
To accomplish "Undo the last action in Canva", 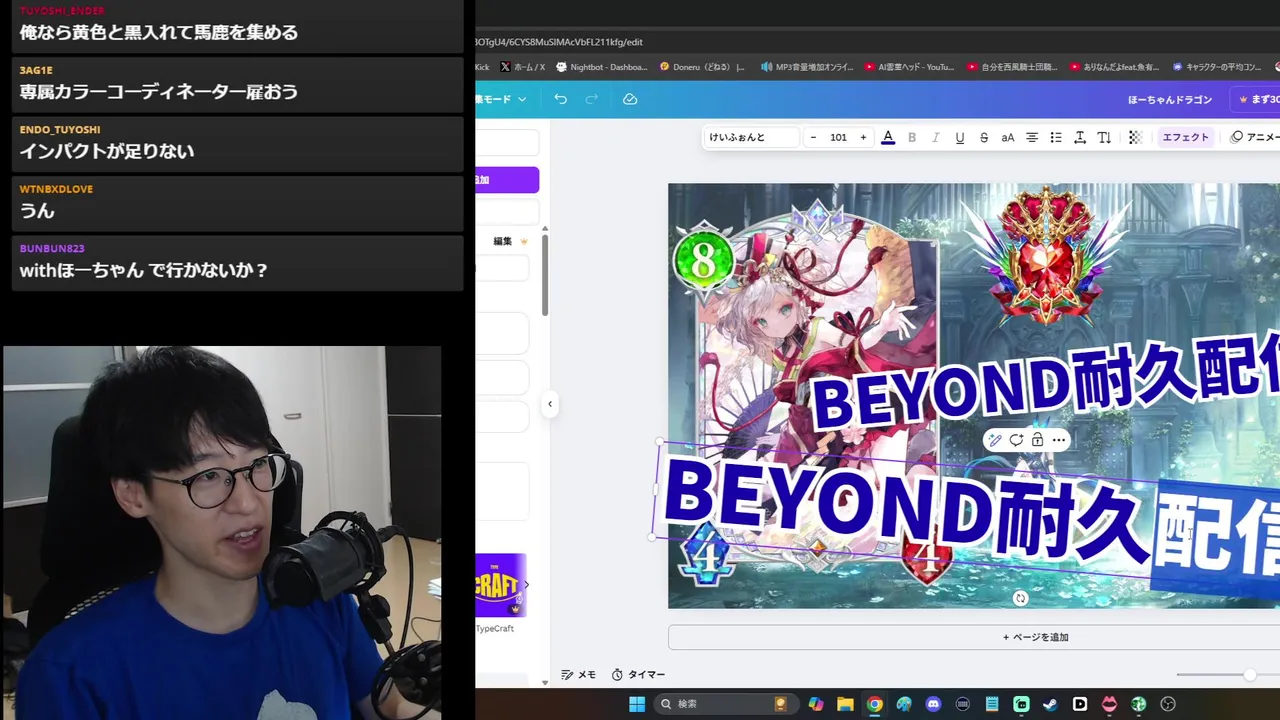I will (x=560, y=99).
